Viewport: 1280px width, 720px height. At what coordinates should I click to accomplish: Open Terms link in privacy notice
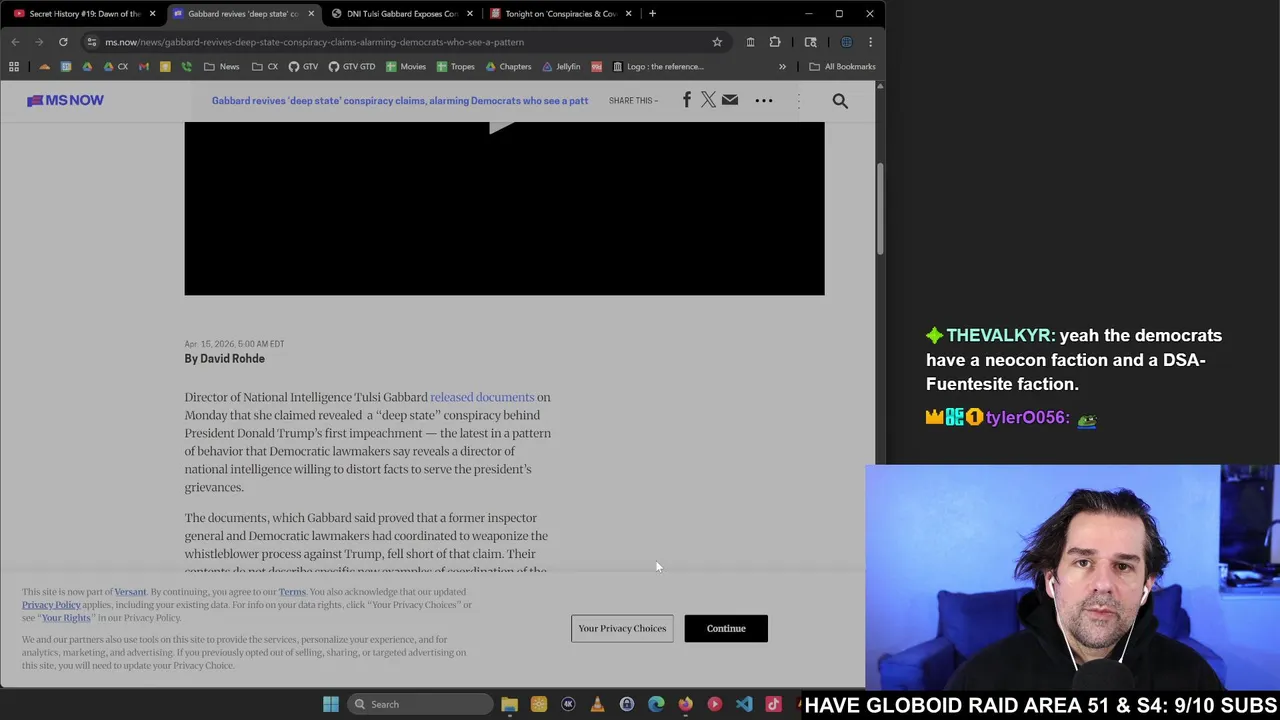click(x=292, y=592)
